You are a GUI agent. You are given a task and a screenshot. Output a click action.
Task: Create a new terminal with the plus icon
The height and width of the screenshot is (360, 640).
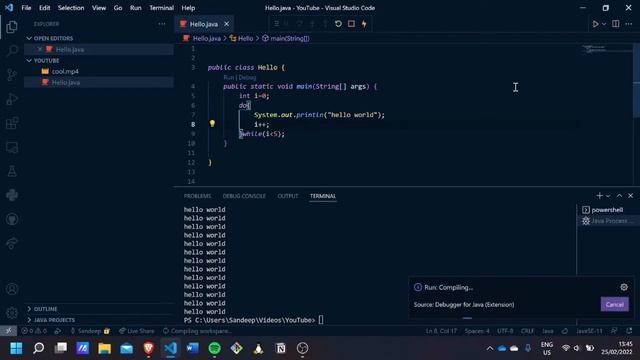(599, 196)
